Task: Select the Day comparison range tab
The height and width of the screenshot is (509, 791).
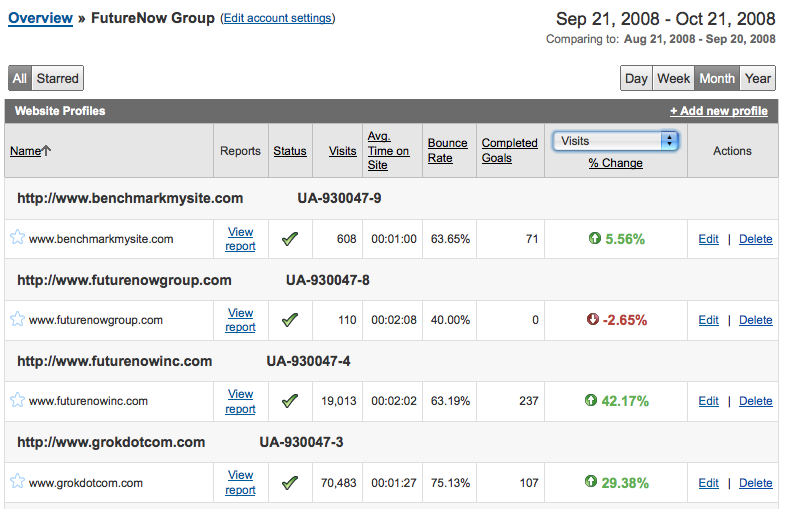Action: pyautogui.click(x=636, y=78)
